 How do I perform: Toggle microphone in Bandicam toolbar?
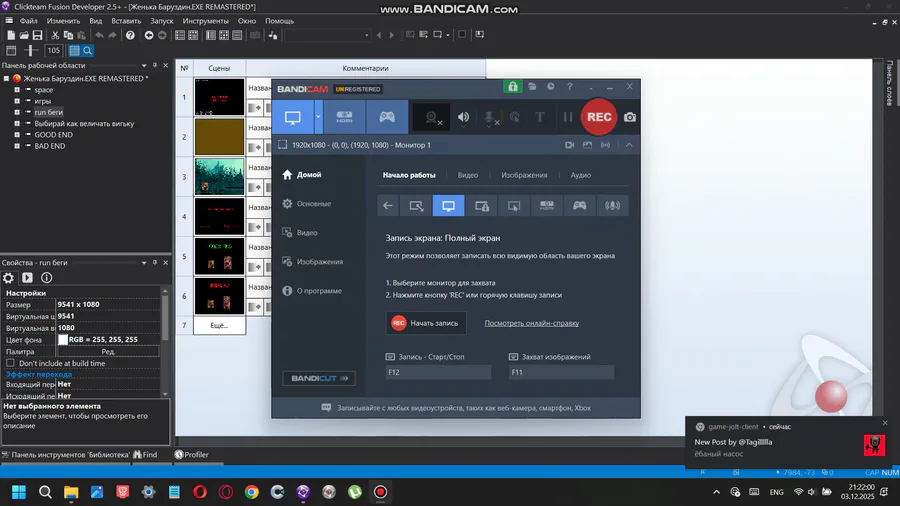pyautogui.click(x=490, y=117)
